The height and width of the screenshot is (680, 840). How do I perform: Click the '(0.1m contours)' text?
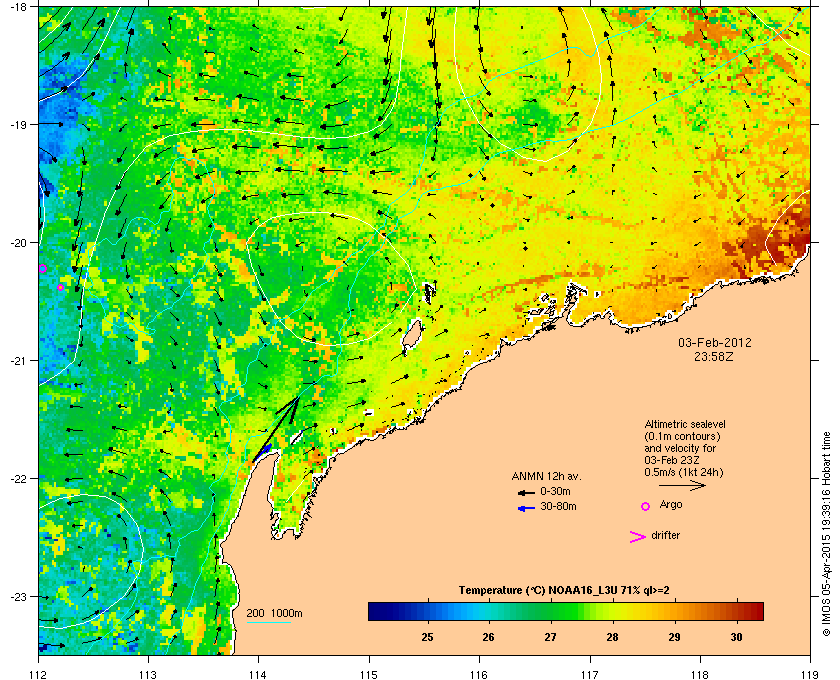pos(682,436)
